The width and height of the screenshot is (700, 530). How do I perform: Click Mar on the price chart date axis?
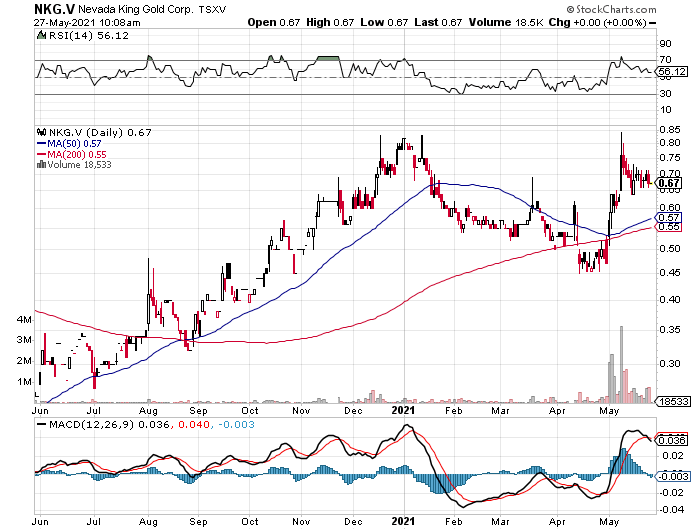tap(500, 411)
